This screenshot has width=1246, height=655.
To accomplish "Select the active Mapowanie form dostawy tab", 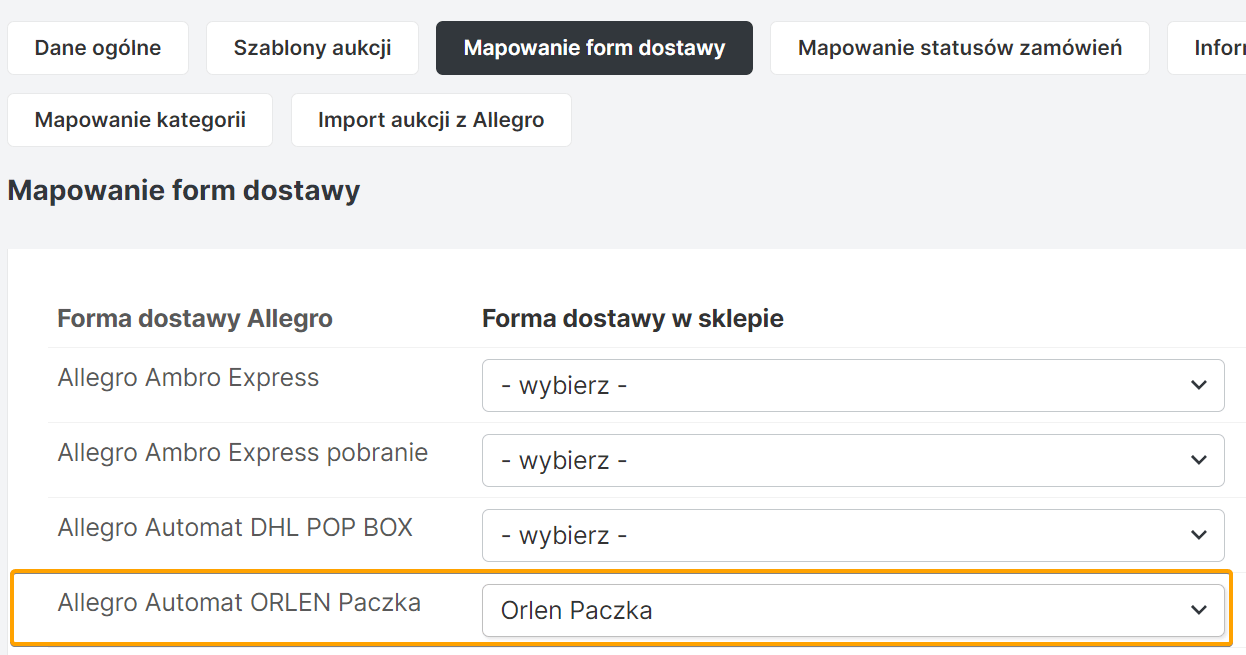I will (x=594, y=48).
